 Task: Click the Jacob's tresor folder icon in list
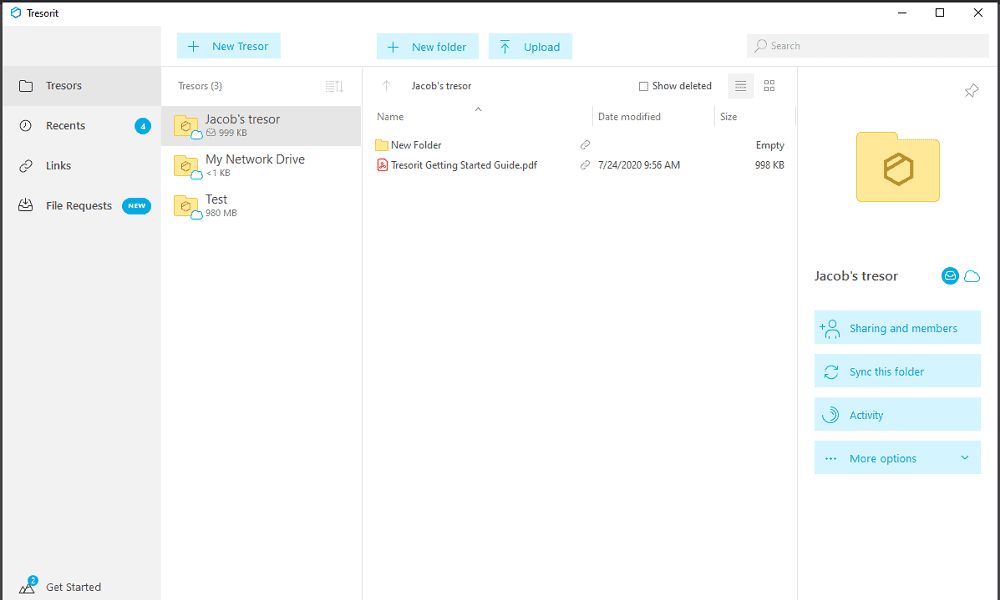(187, 126)
